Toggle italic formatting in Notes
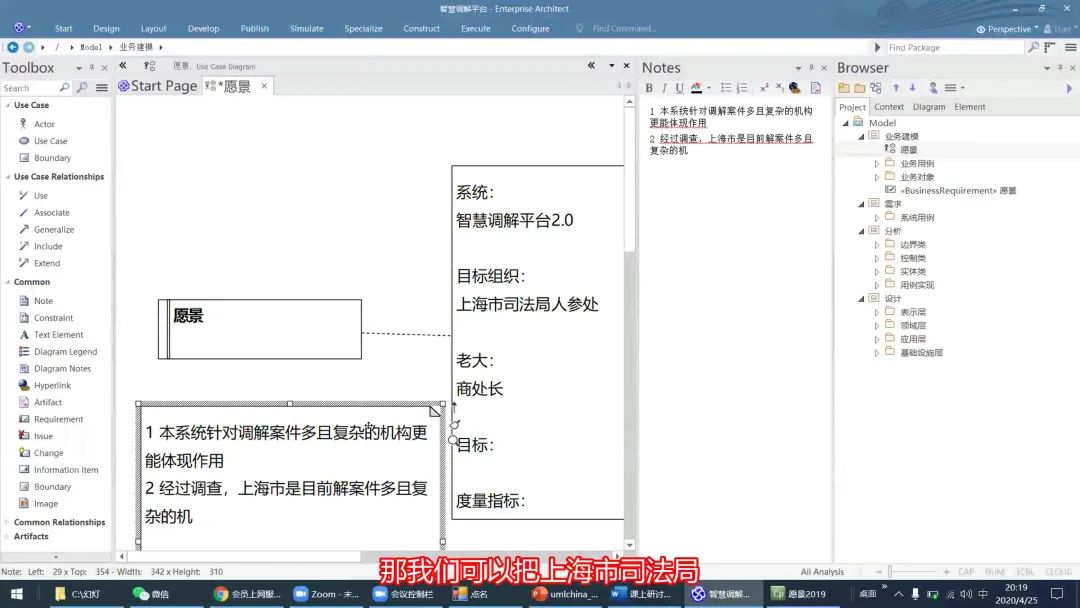Screen dimensions: 1080x608 click(664, 87)
